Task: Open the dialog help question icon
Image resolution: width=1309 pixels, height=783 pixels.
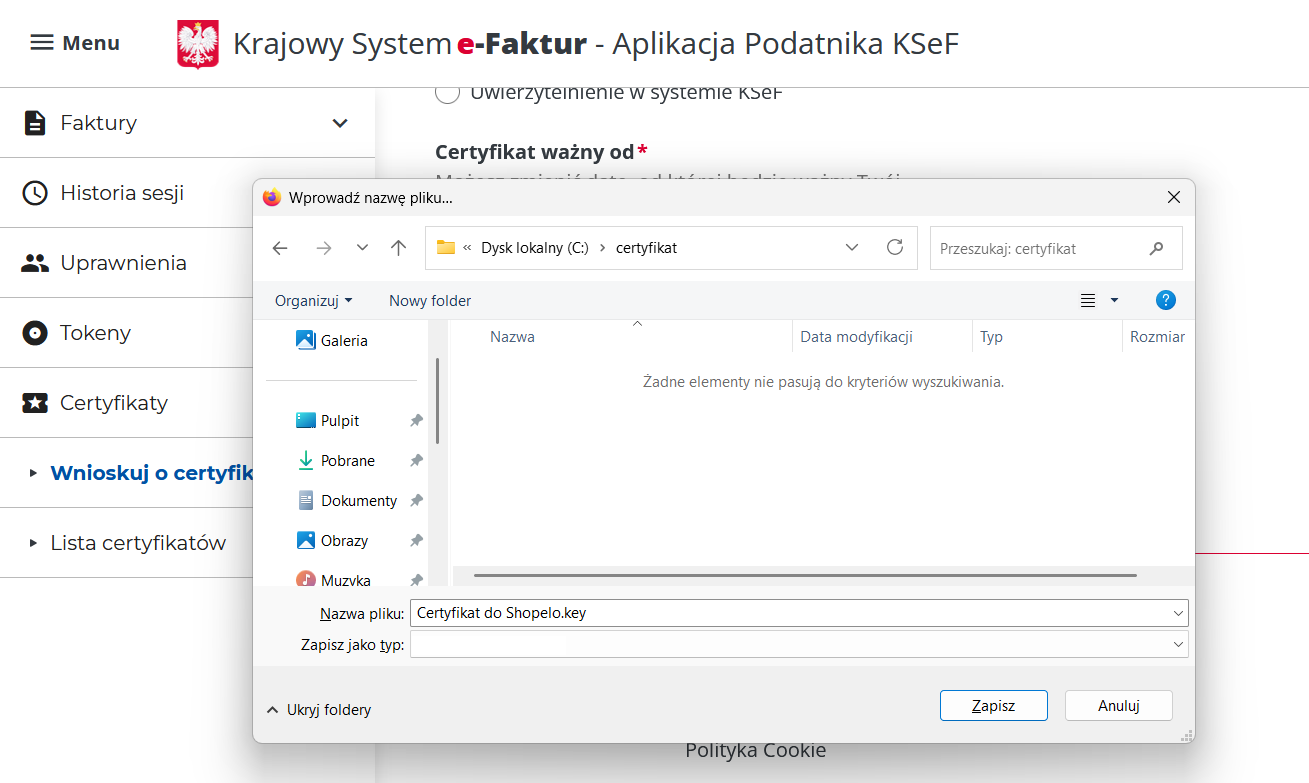Action: (1165, 300)
